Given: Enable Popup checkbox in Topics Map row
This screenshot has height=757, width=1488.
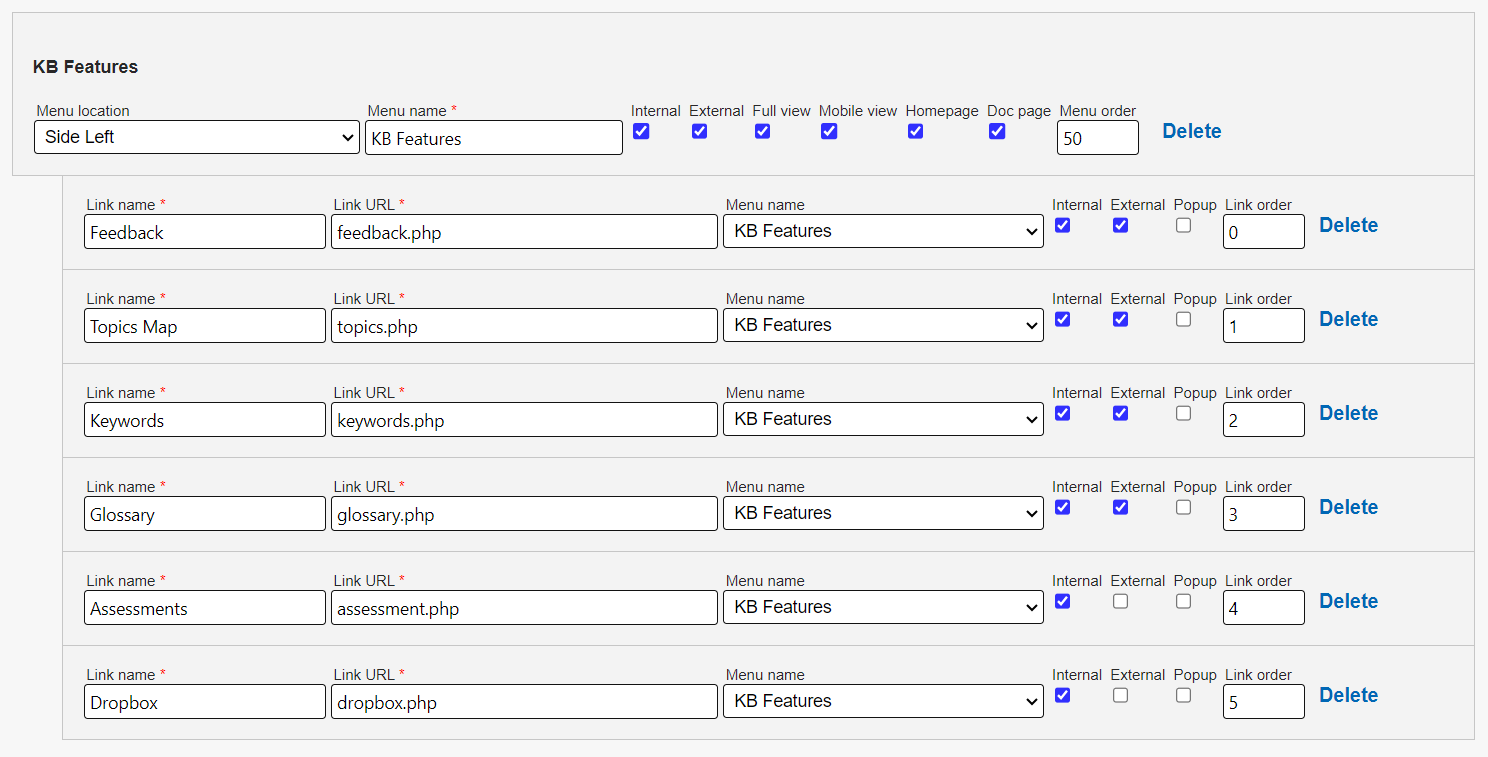Looking at the screenshot, I should coord(1183,319).
